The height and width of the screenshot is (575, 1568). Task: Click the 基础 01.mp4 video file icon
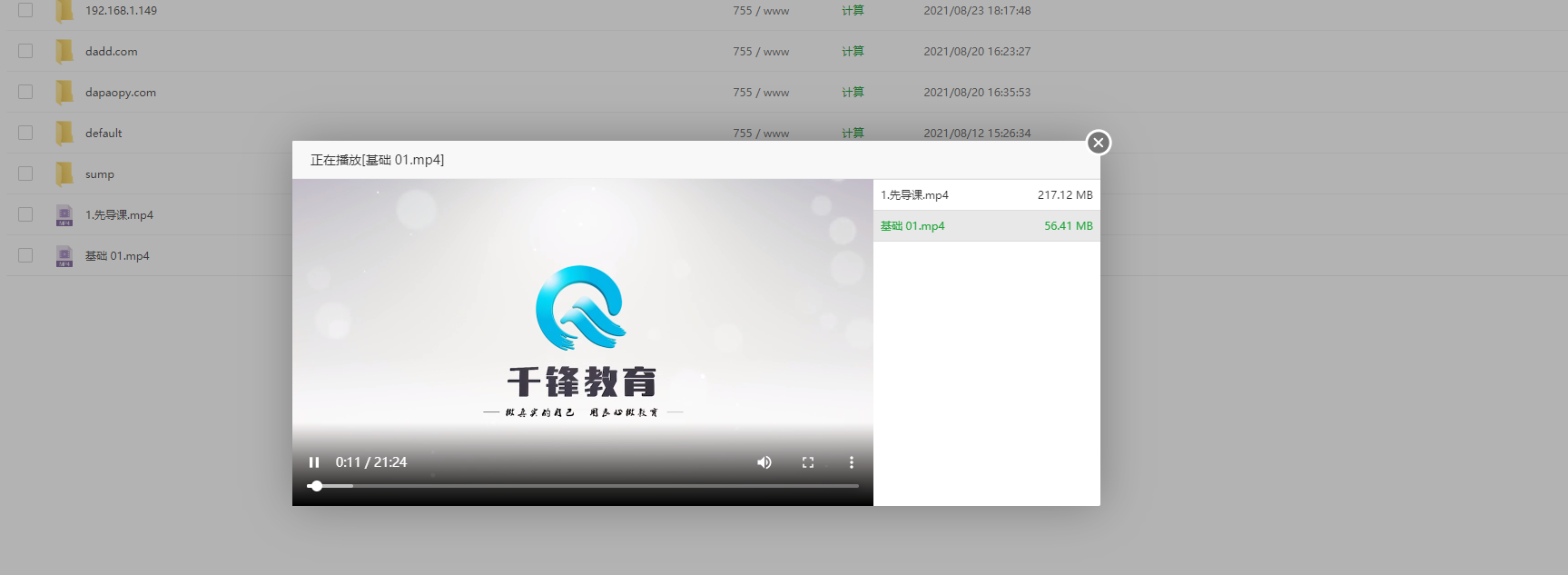64,256
